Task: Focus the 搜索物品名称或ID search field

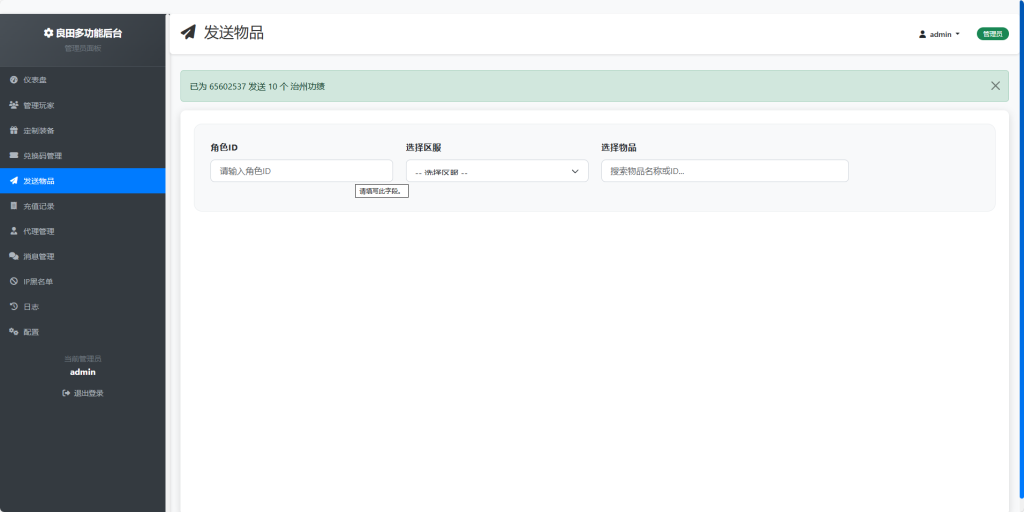Action: pyautogui.click(x=725, y=170)
